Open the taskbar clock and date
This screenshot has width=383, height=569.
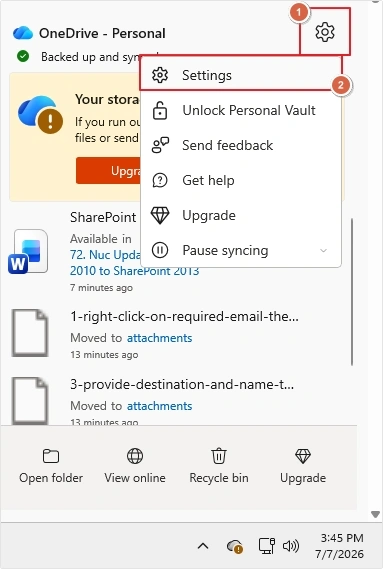[x=339, y=546]
